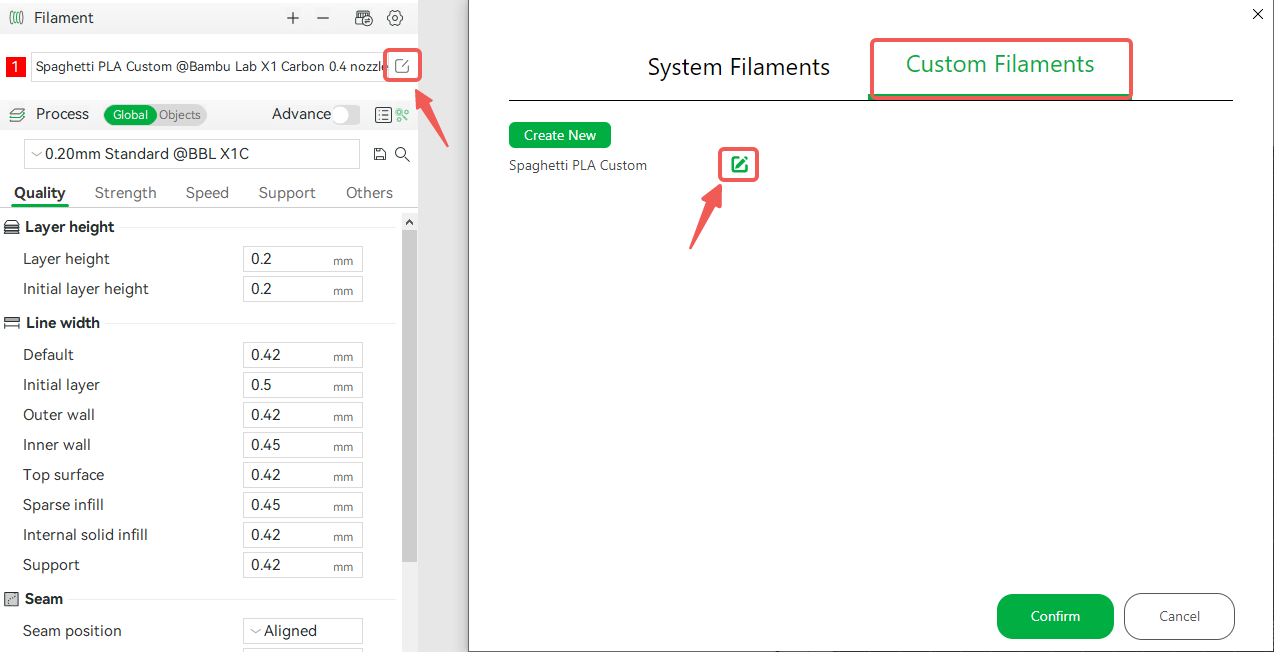Close the filament dialog with X
Image resolution: width=1274 pixels, height=652 pixels.
[x=1258, y=14]
